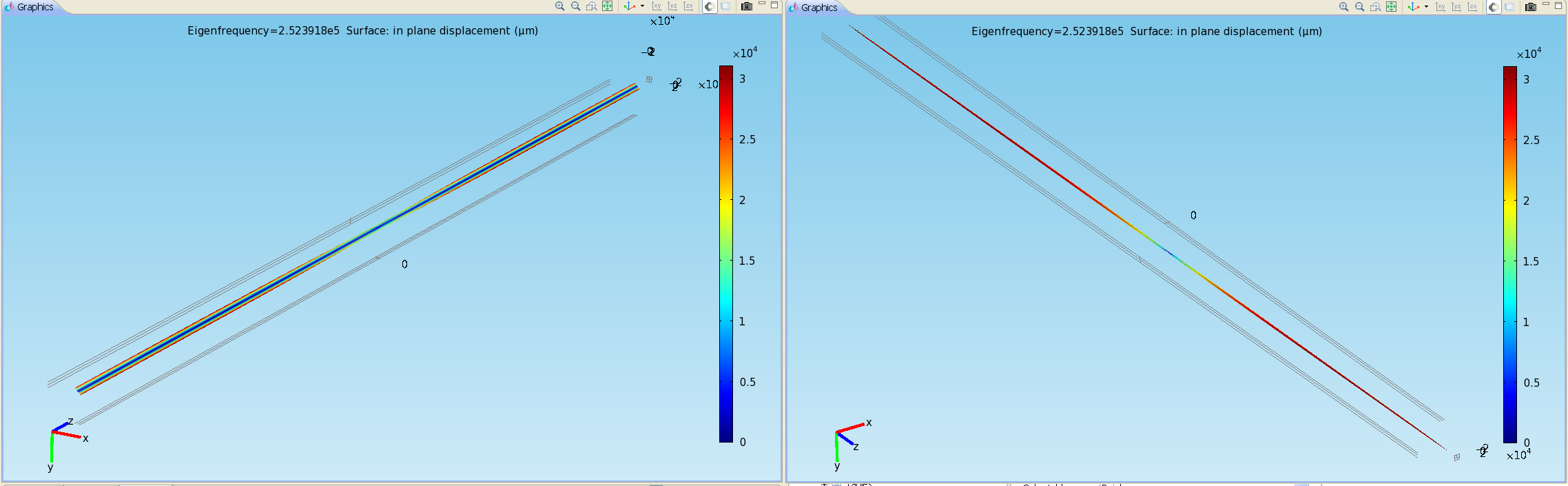Viewport: 1568px width, 486px height.
Task: Switch the right plot to ZX view
Action: click(x=1472, y=7)
